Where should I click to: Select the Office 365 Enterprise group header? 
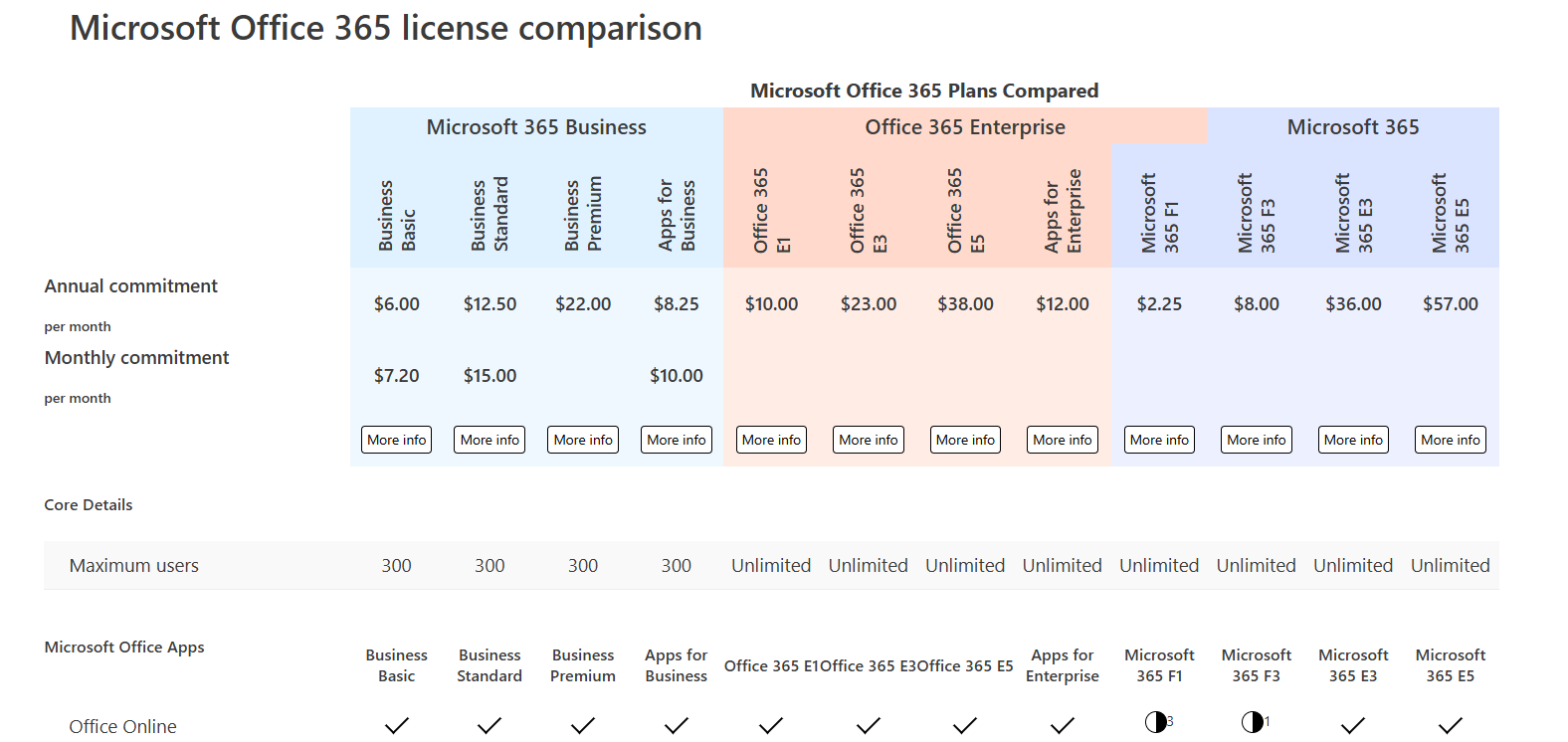click(965, 127)
